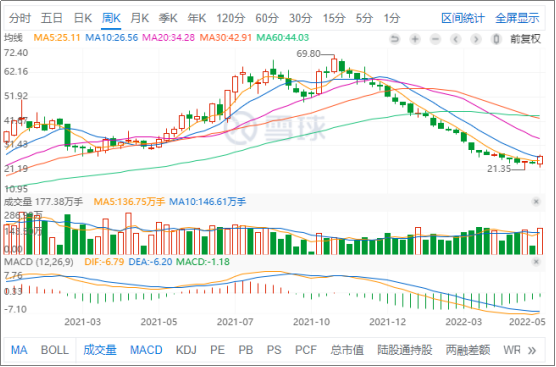Switch to 季K quarterly chart tab
The width and height of the screenshot is (556, 367).
pos(168,18)
